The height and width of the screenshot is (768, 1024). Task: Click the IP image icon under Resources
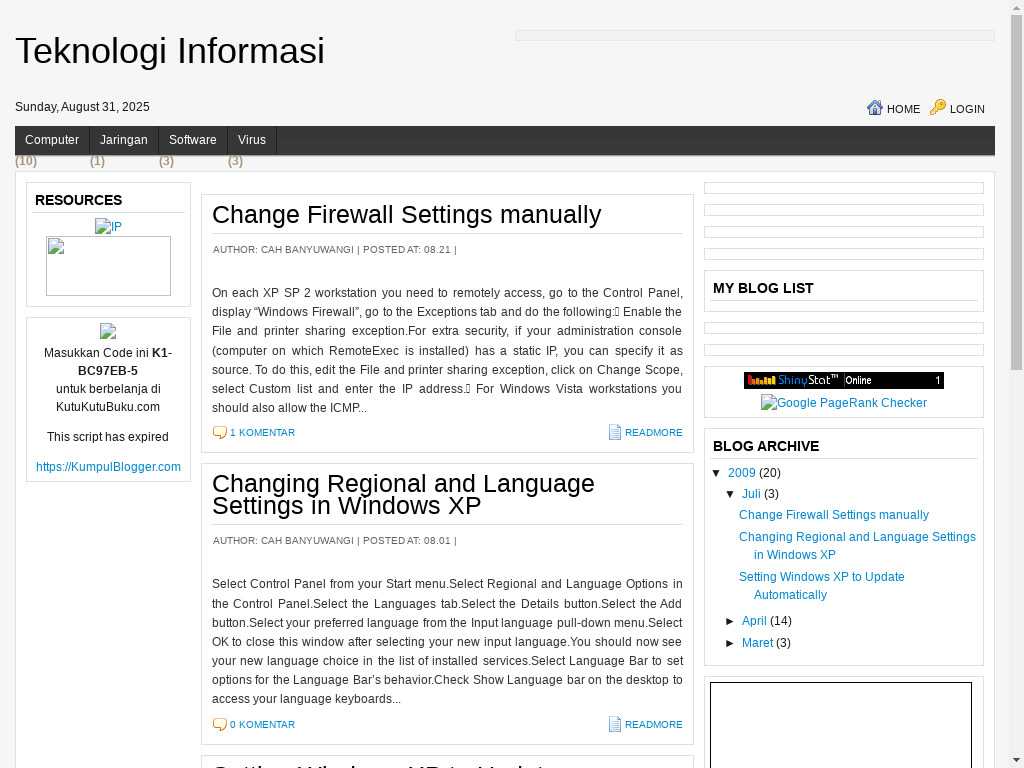pyautogui.click(x=108, y=227)
